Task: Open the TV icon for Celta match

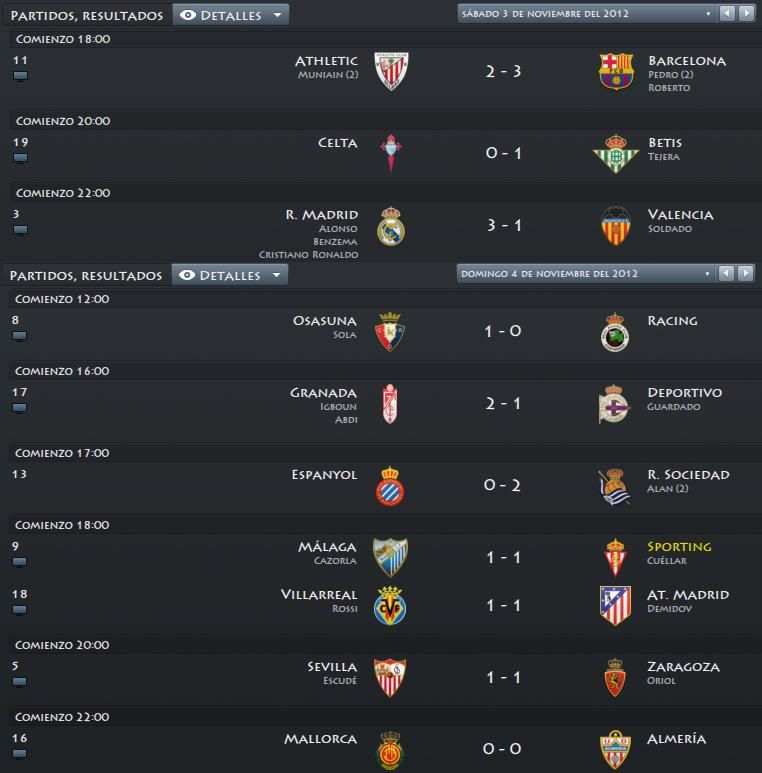Action: pos(20,158)
